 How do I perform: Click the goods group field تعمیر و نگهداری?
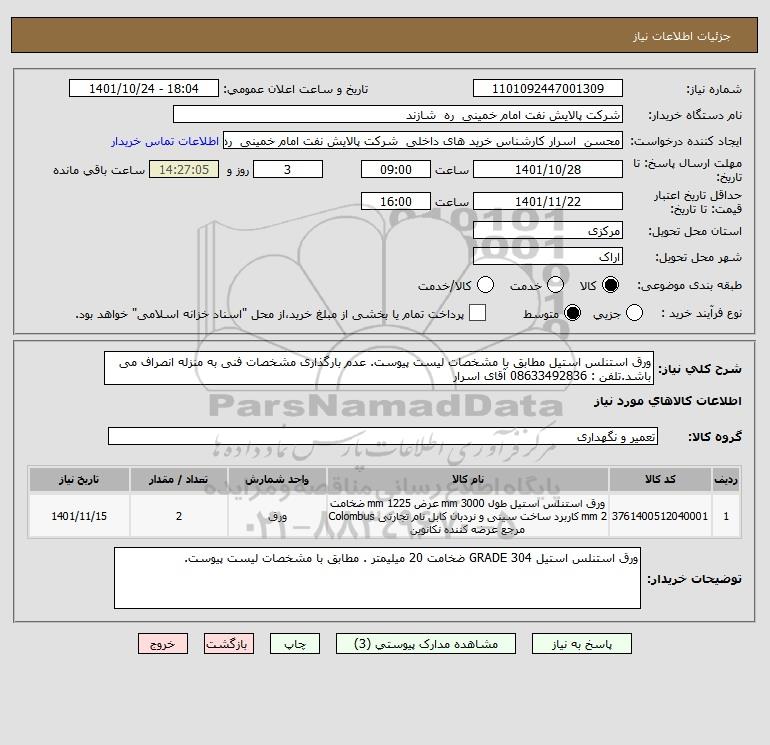coord(383,436)
